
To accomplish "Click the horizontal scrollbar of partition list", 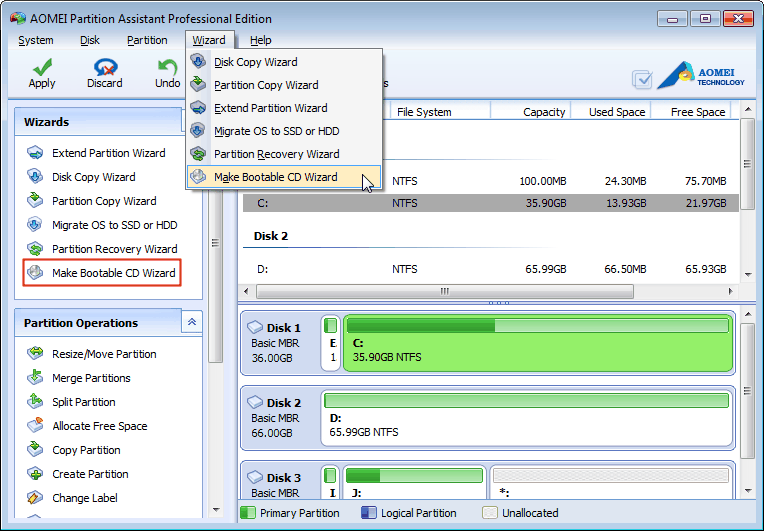I will pyautogui.click(x=444, y=291).
